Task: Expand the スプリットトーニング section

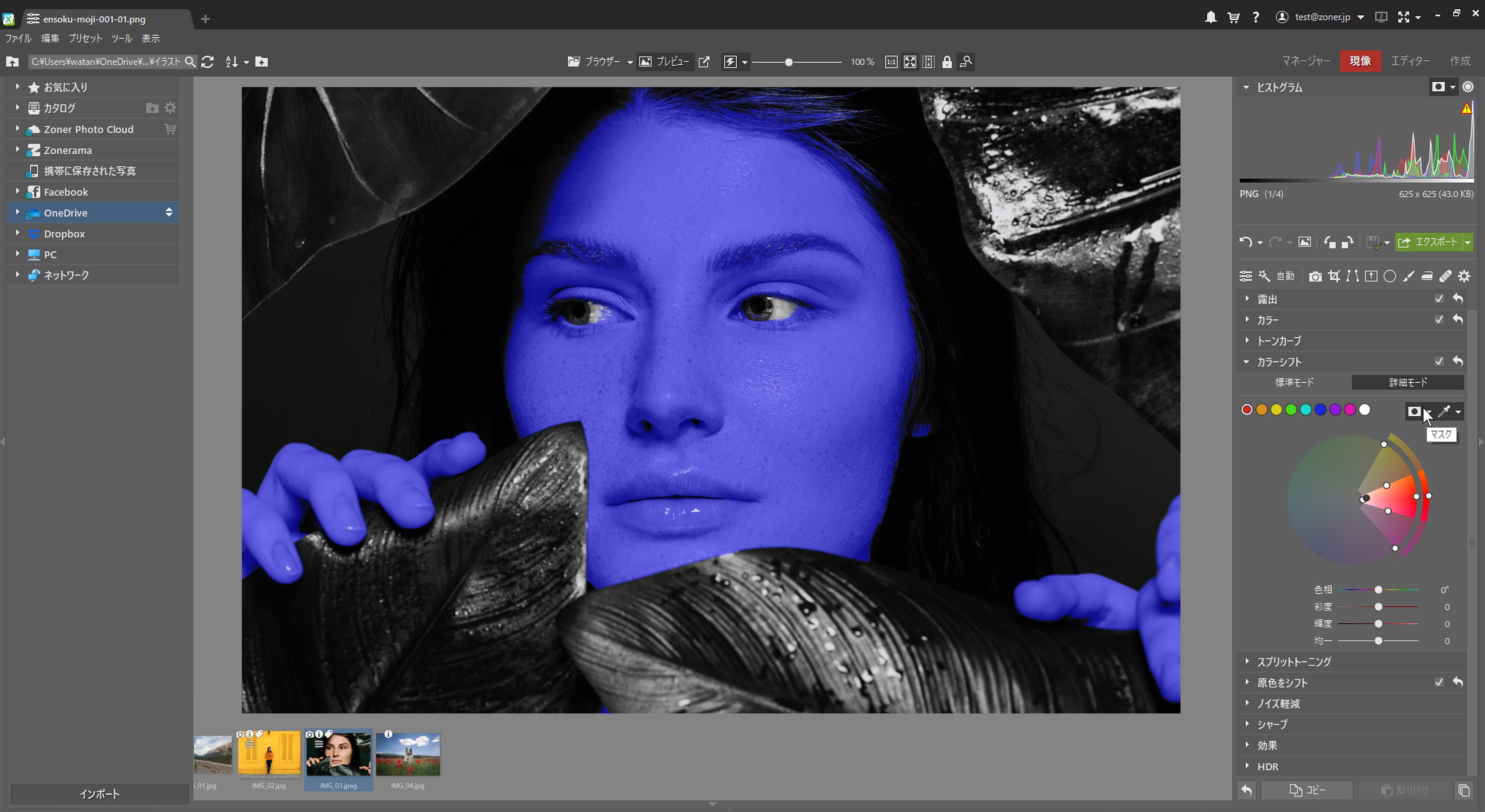Action: coord(1247,662)
